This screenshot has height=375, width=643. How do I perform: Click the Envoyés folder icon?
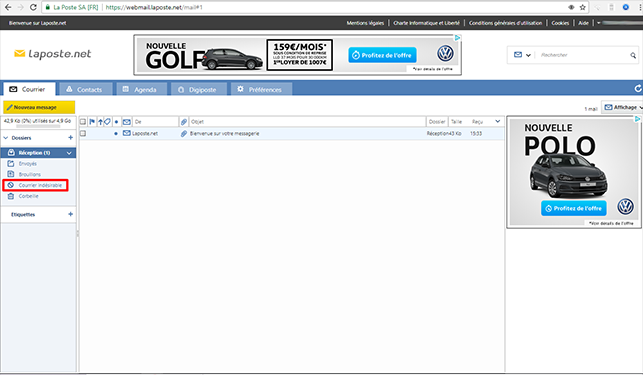11,163
